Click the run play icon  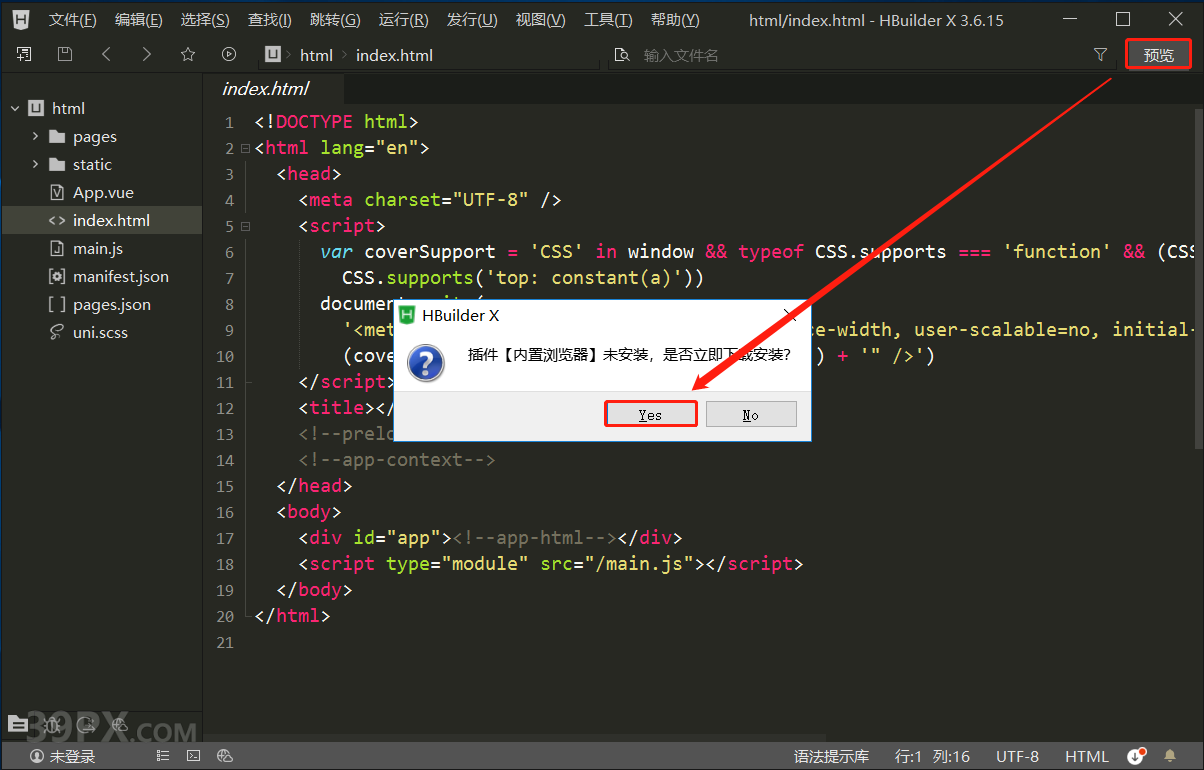229,55
